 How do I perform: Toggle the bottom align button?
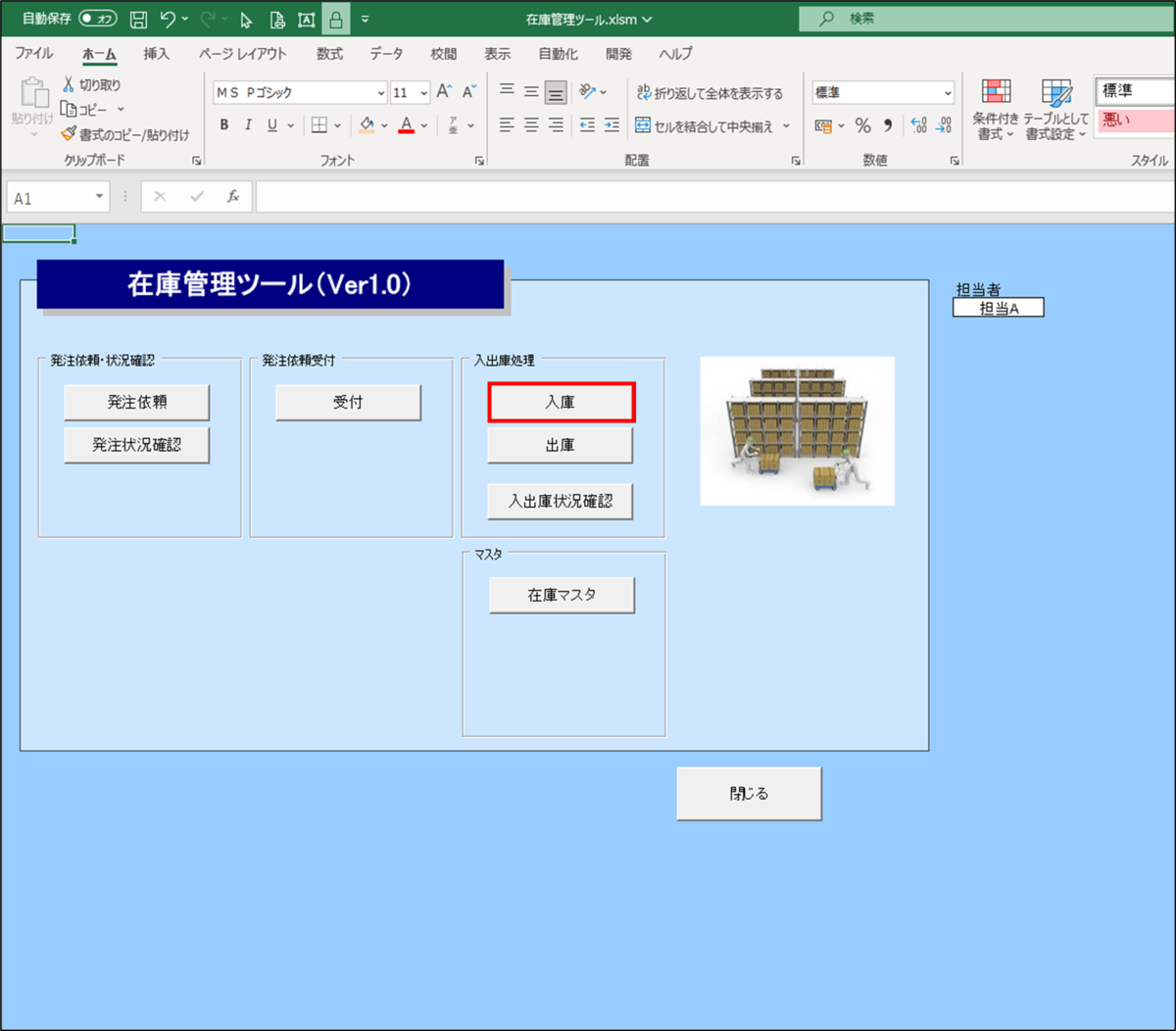point(556,92)
